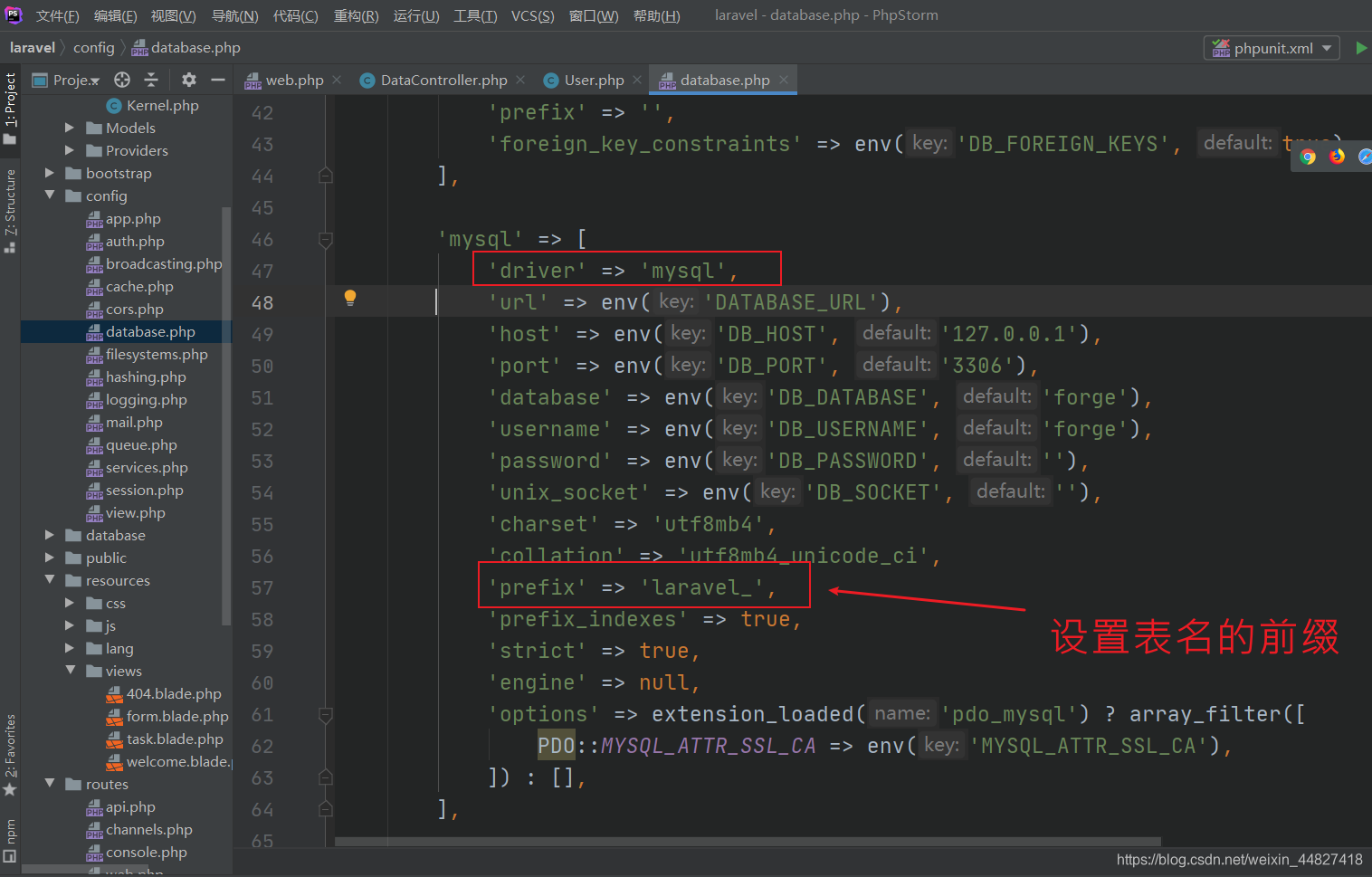Open file in Chrome browser icon
The height and width of the screenshot is (877, 1372).
click(x=1308, y=157)
